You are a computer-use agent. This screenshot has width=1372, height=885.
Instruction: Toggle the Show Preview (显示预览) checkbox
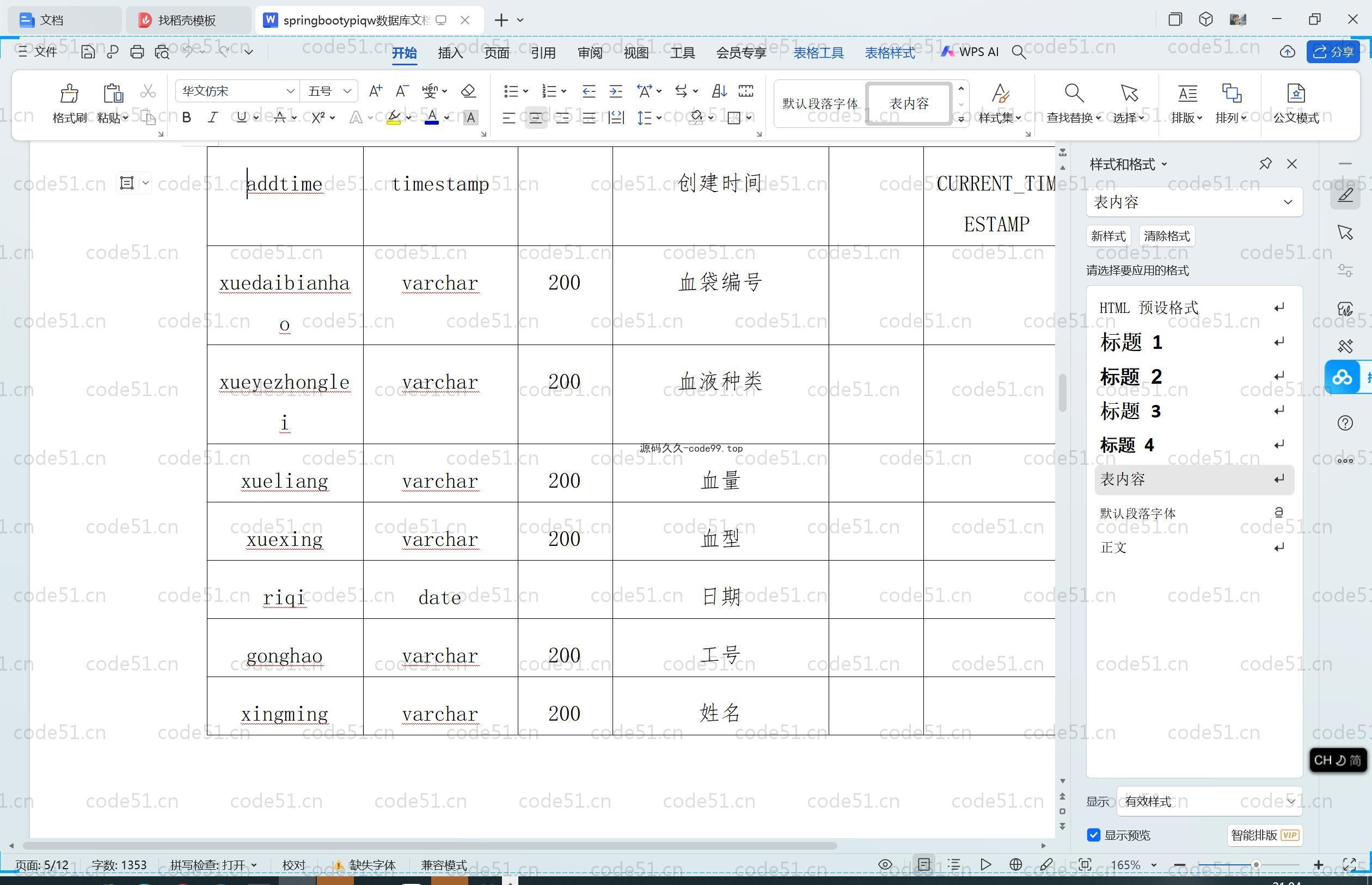[1093, 835]
